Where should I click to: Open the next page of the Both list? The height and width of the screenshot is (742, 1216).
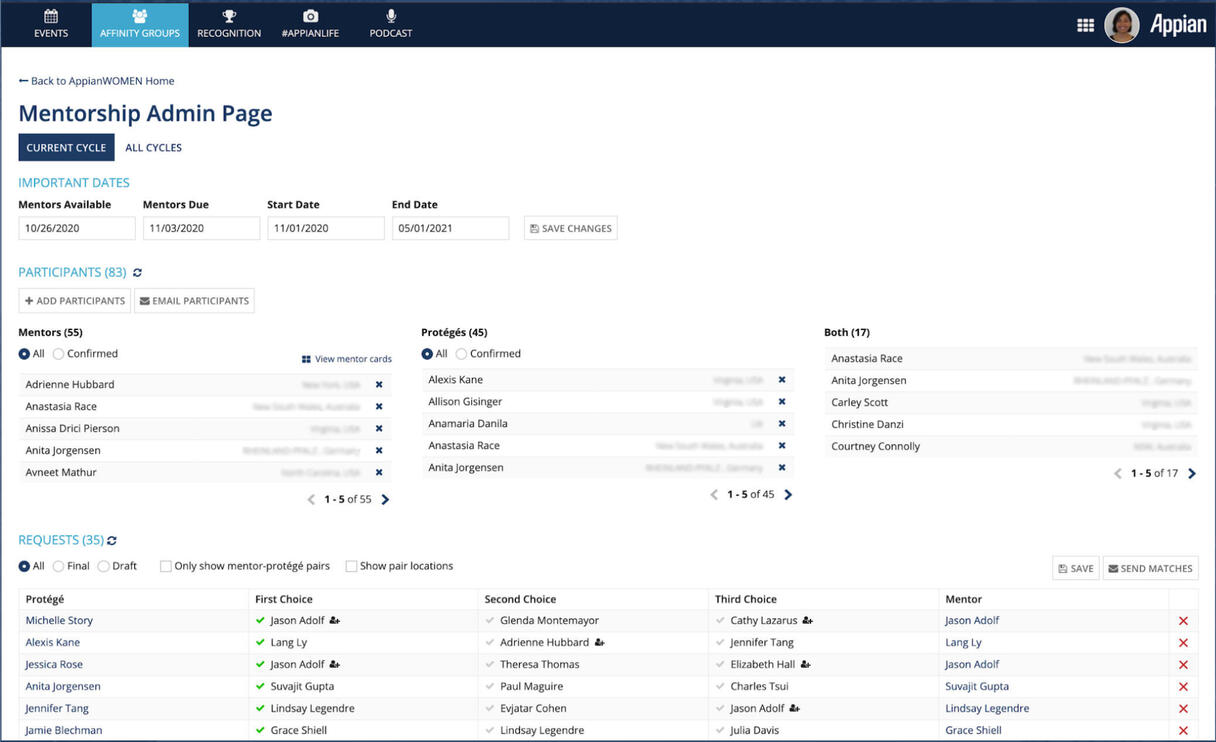(1192, 474)
